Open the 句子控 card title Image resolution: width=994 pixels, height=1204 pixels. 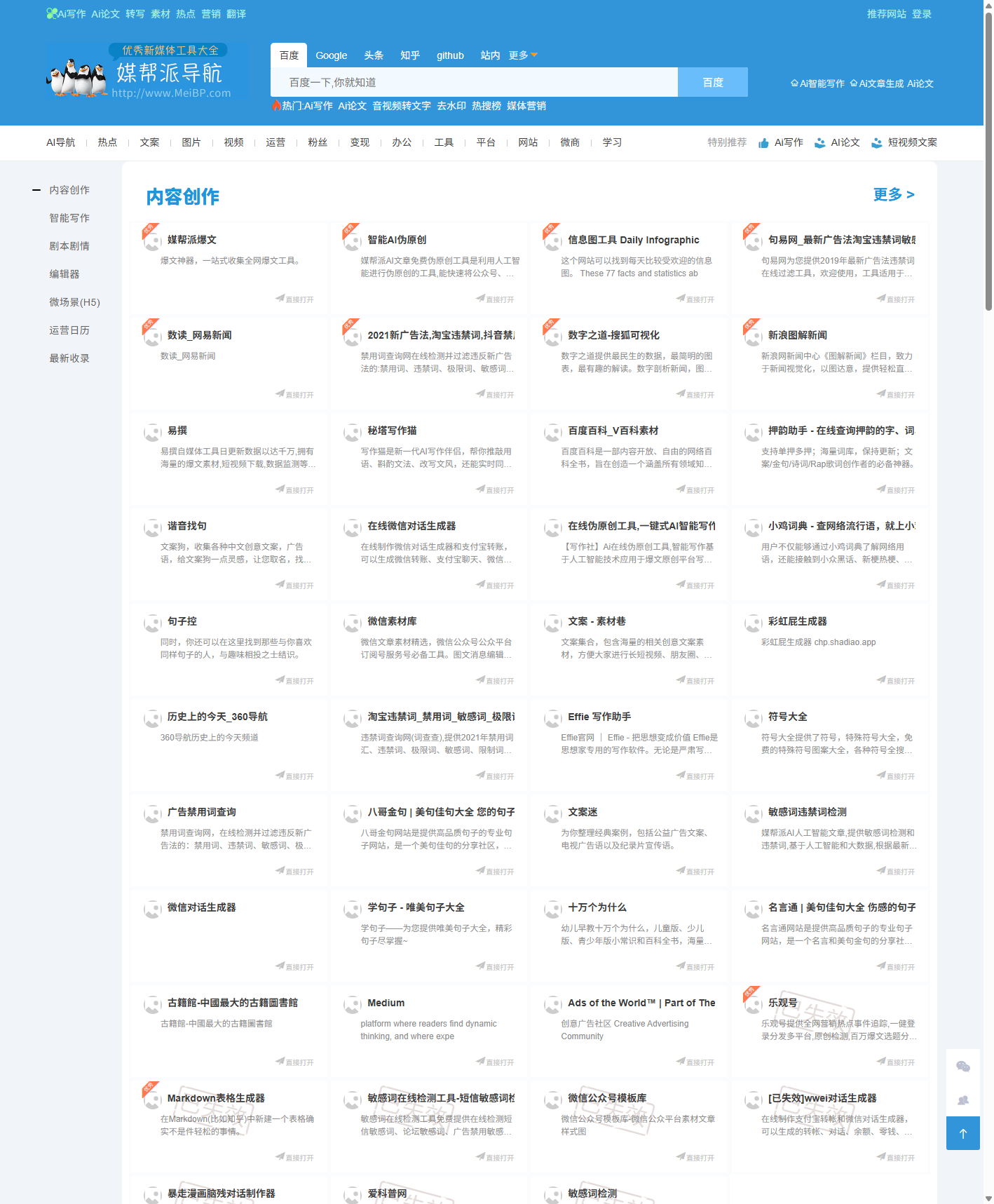point(182,621)
